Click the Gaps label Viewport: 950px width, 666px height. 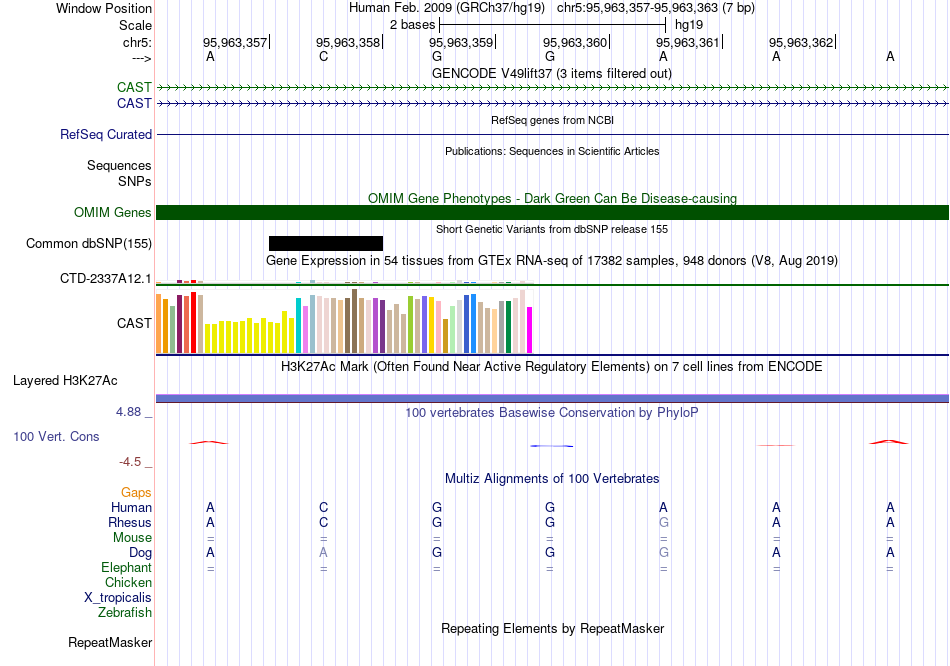pos(136,493)
